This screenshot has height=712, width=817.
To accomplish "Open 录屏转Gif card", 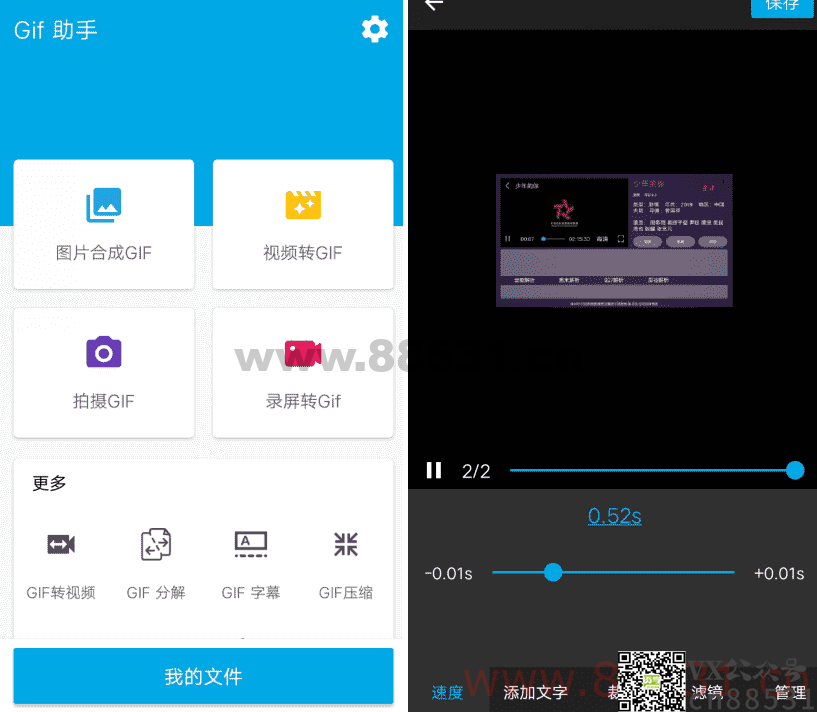I will (x=303, y=373).
